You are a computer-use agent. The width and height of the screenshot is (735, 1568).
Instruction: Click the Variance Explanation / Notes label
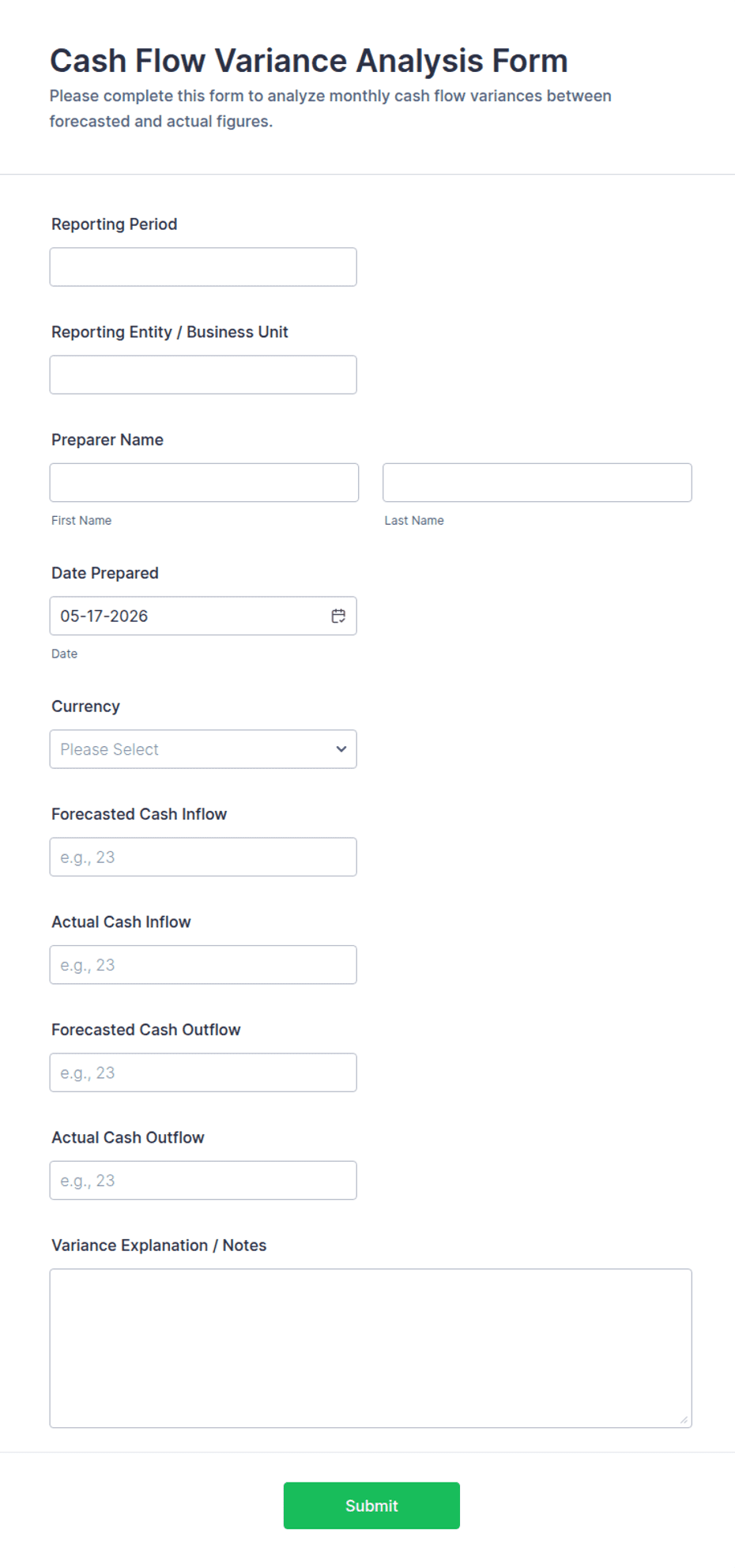159,1246
